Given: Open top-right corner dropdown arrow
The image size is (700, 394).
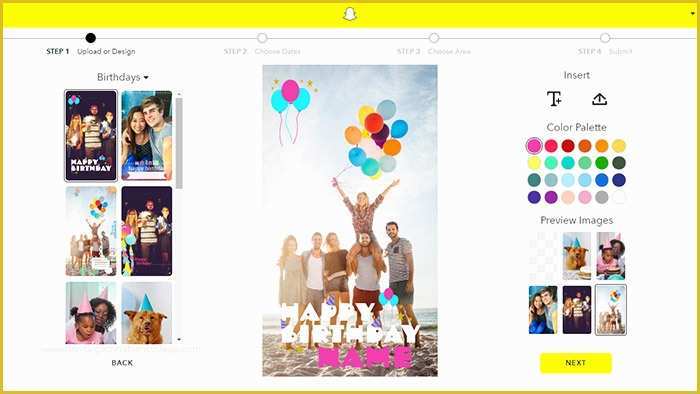Looking at the screenshot, I should (693, 13).
